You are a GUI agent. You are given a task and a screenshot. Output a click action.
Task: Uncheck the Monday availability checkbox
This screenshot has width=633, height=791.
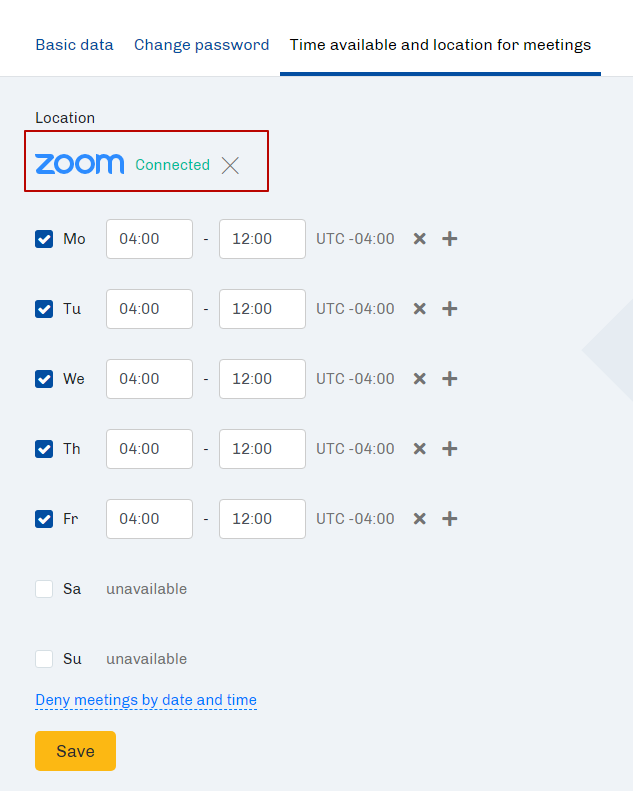coord(44,239)
